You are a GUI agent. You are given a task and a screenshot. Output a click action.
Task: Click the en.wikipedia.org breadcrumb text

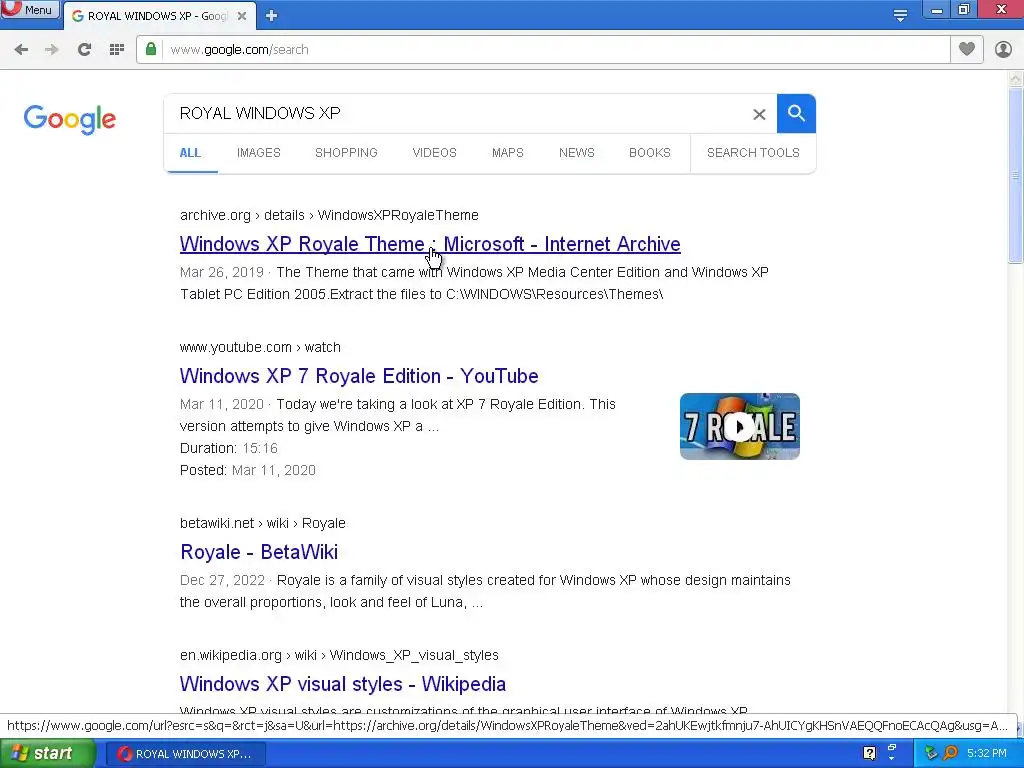point(339,656)
